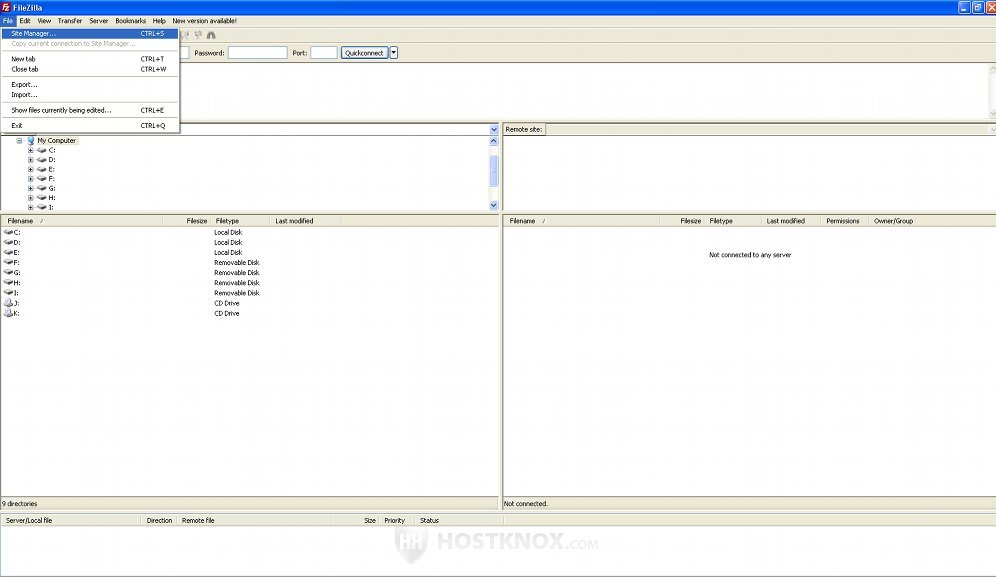This screenshot has height=577, width=996.
Task: Focus the Password input field
Action: pyautogui.click(x=258, y=53)
